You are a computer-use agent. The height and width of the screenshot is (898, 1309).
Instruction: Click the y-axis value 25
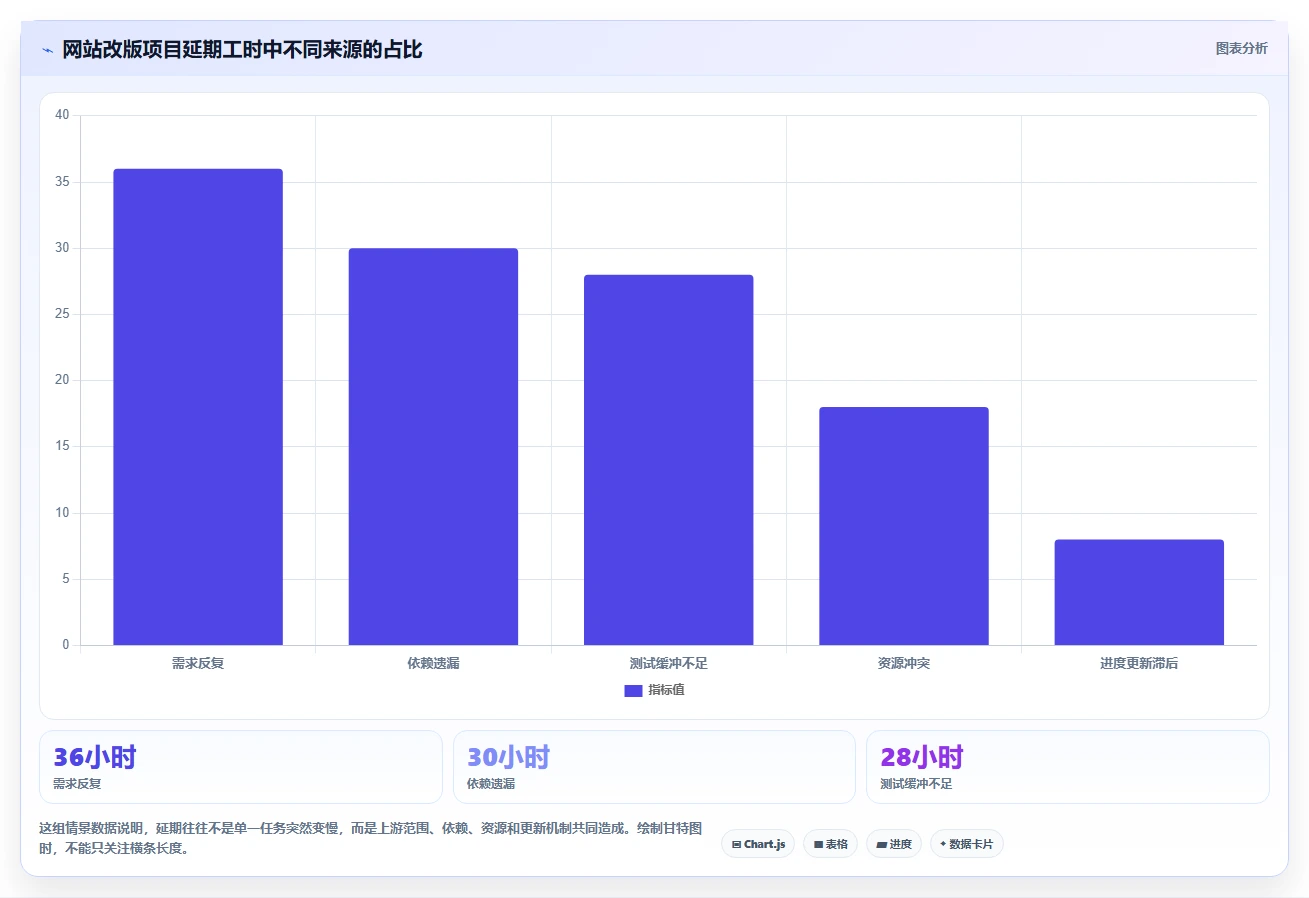[62, 314]
